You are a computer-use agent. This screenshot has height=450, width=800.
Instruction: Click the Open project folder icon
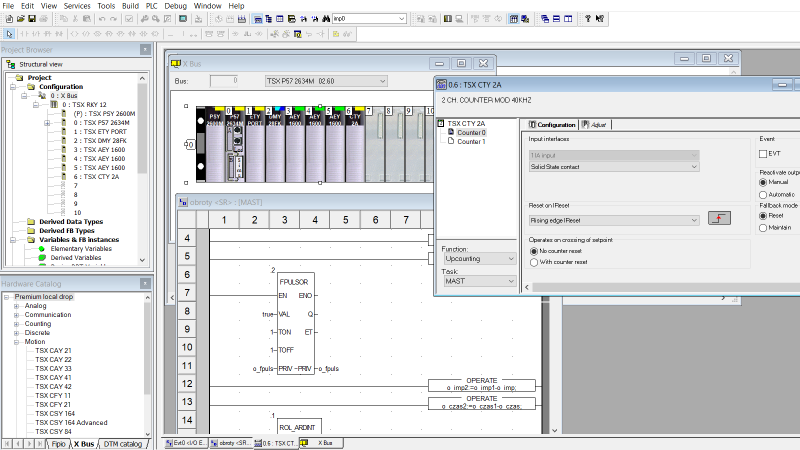click(20, 19)
